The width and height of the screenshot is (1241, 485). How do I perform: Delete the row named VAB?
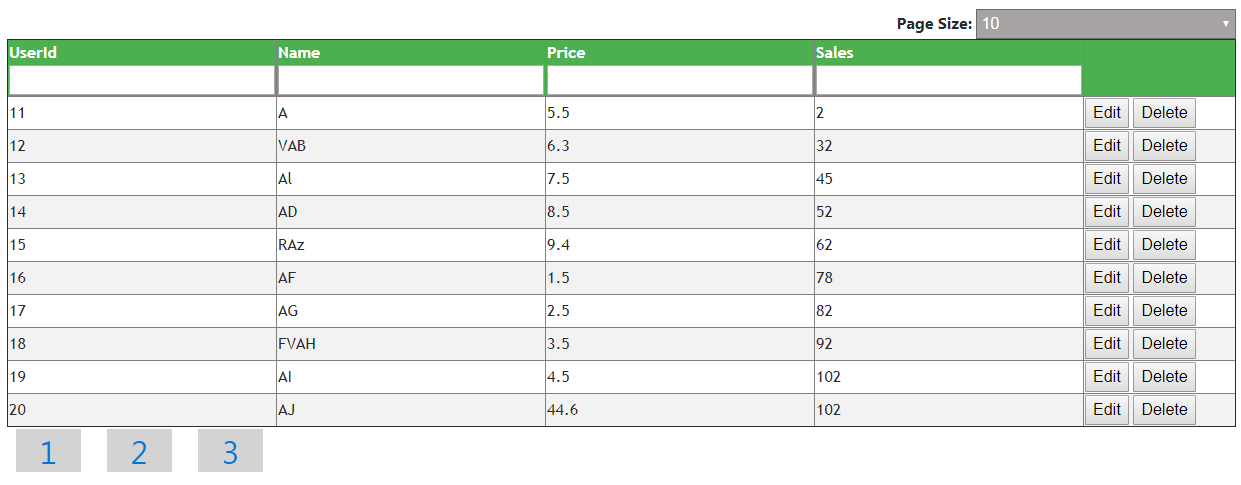click(x=1164, y=146)
